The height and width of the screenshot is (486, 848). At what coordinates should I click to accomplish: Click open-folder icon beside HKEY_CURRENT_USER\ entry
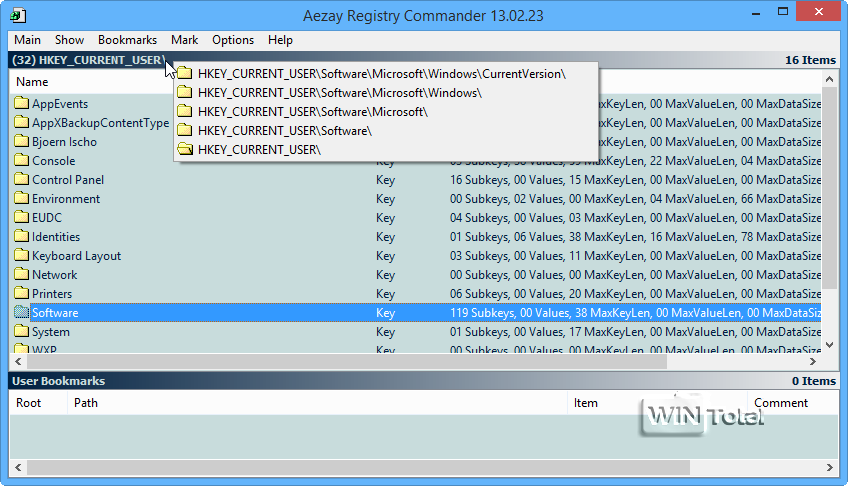(185, 149)
